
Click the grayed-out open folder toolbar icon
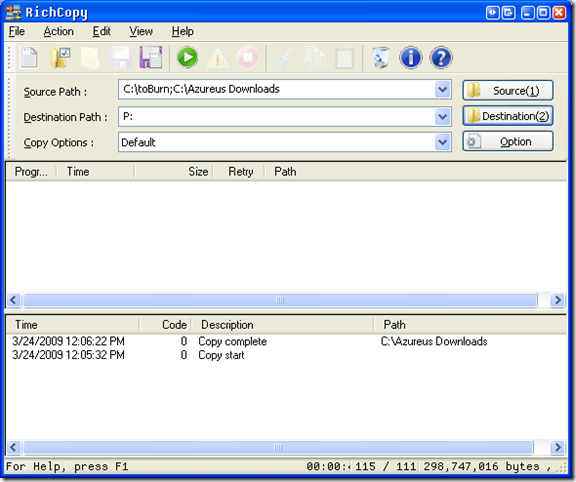pyautogui.click(x=90, y=57)
